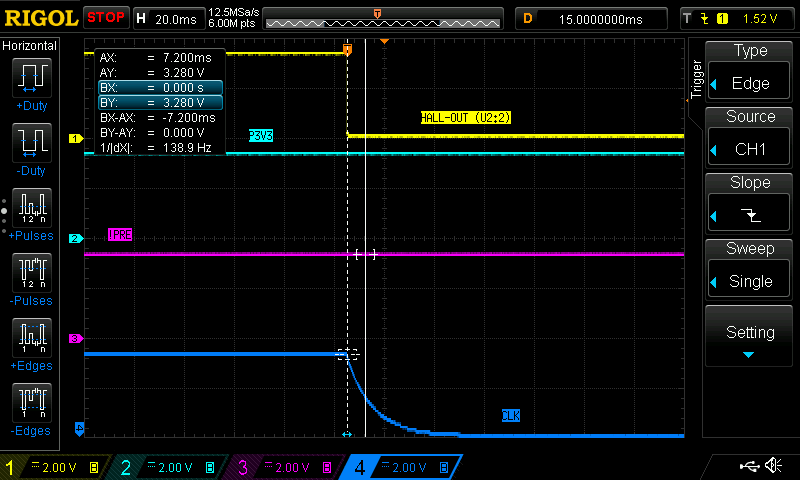The height and width of the screenshot is (480, 800).
Task: Select the -Duty measurement icon
Action: (32, 143)
